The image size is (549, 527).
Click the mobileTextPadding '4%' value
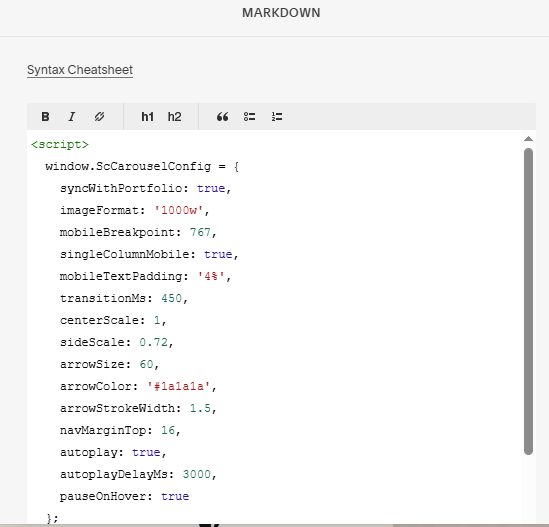(211, 276)
